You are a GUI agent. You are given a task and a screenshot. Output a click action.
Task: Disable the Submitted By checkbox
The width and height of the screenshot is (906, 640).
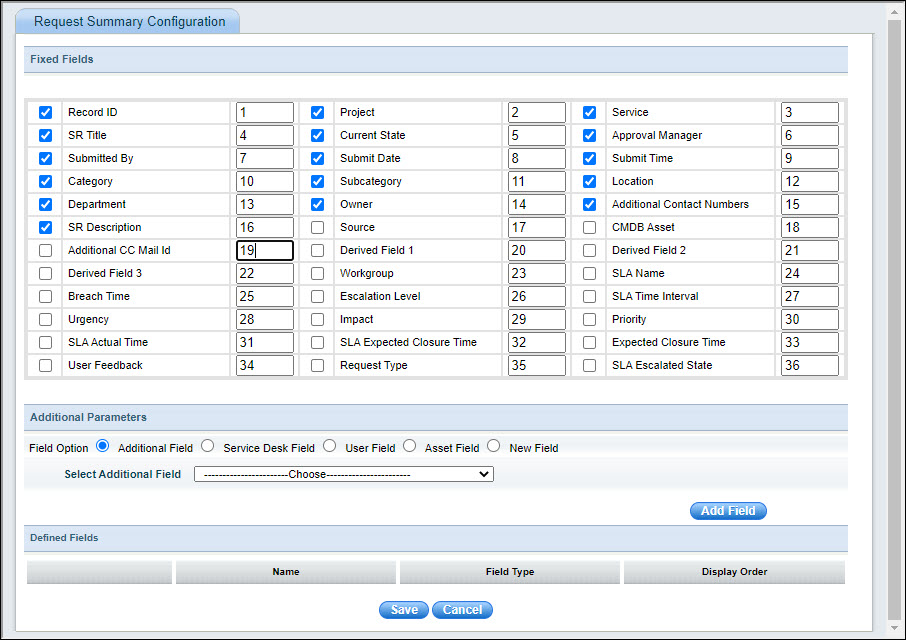coord(46,159)
